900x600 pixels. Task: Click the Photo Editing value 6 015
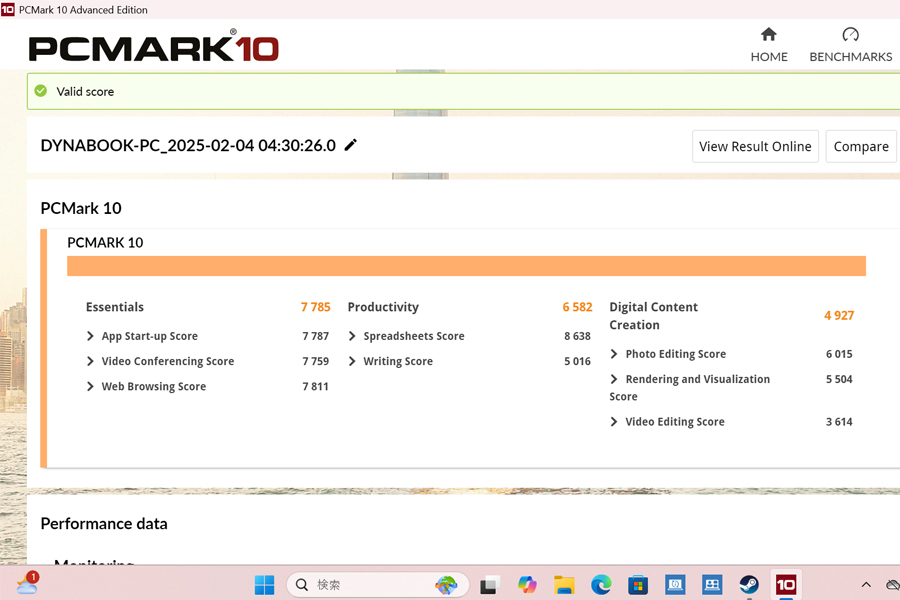pyautogui.click(x=839, y=354)
